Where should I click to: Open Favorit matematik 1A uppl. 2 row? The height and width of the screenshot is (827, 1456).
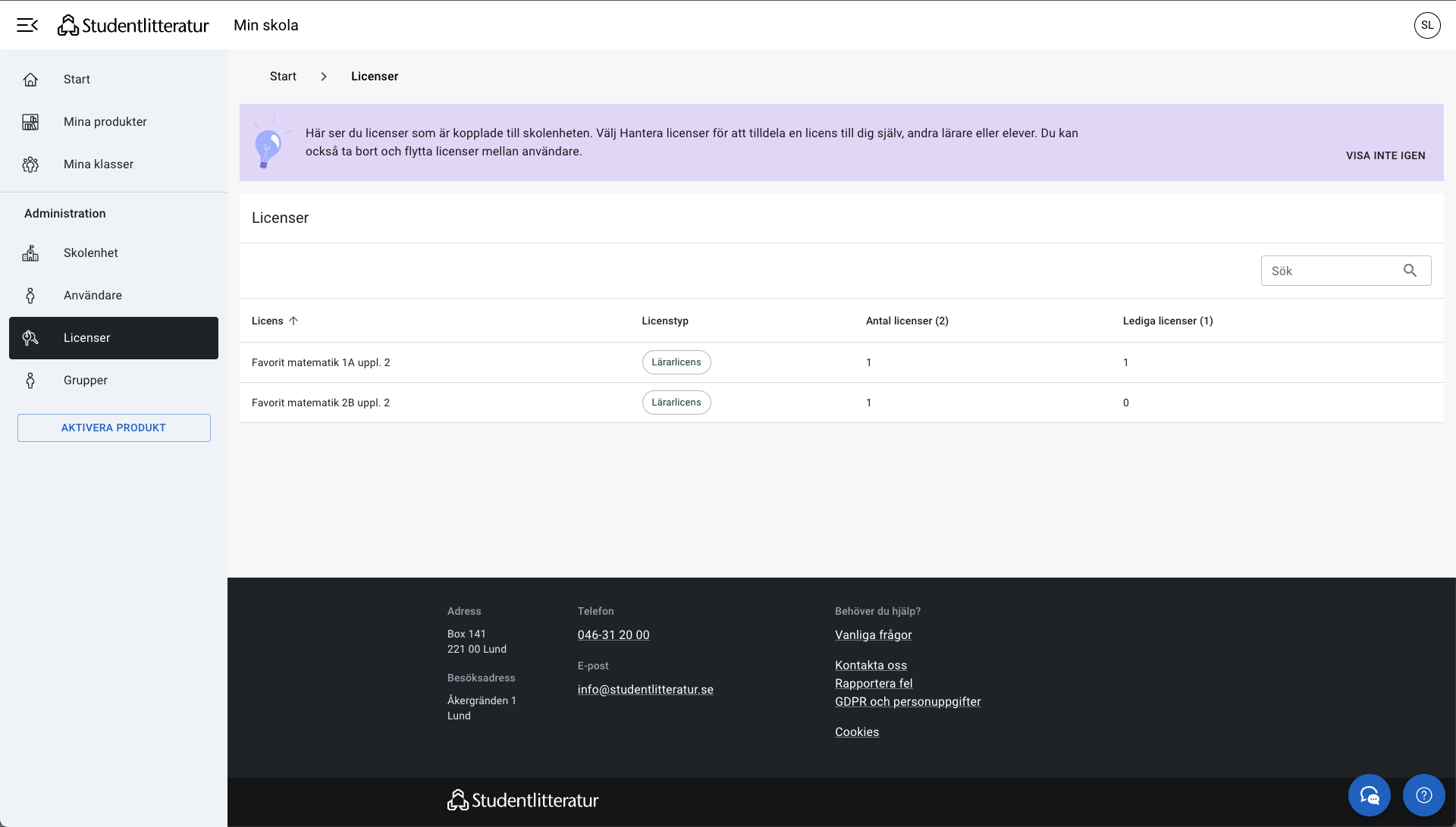tap(321, 362)
